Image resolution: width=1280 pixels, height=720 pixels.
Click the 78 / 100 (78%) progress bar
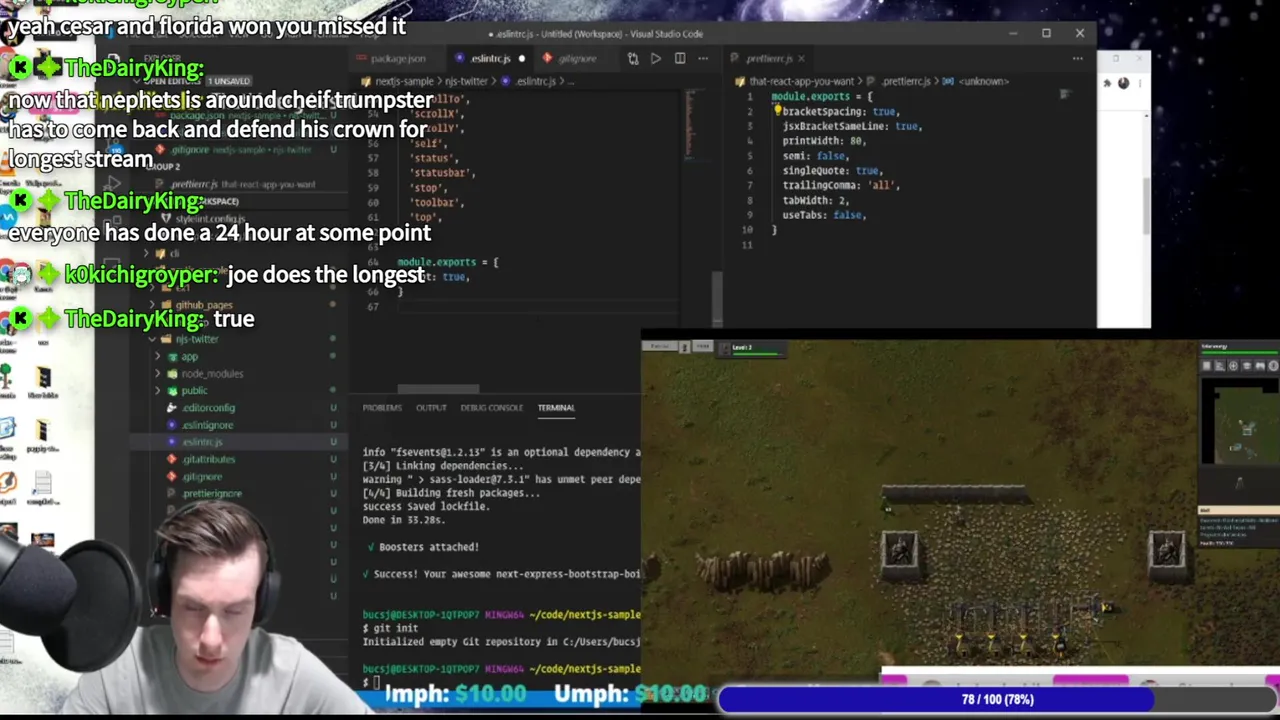(998, 700)
